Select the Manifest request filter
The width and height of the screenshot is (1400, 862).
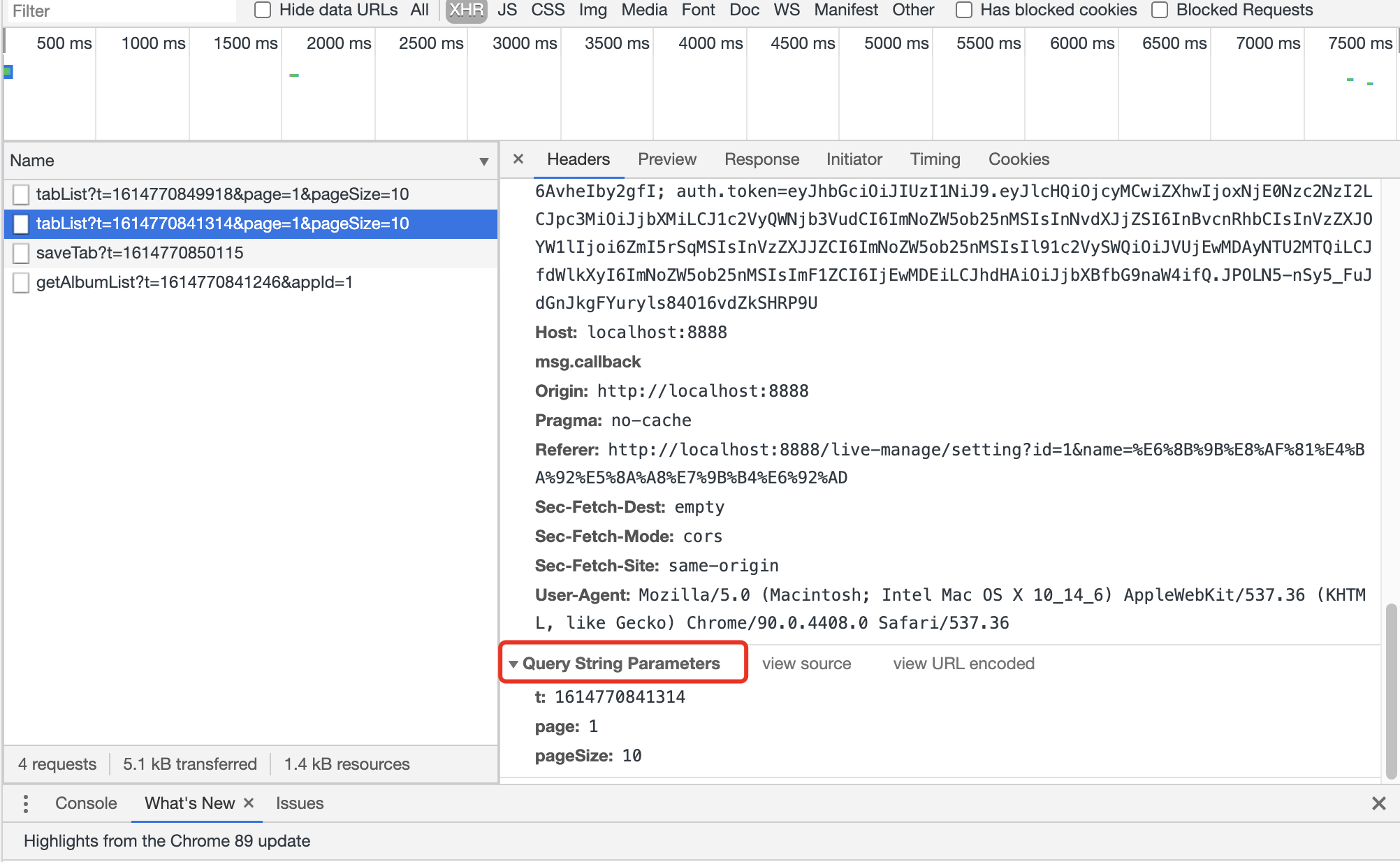pyautogui.click(x=845, y=10)
